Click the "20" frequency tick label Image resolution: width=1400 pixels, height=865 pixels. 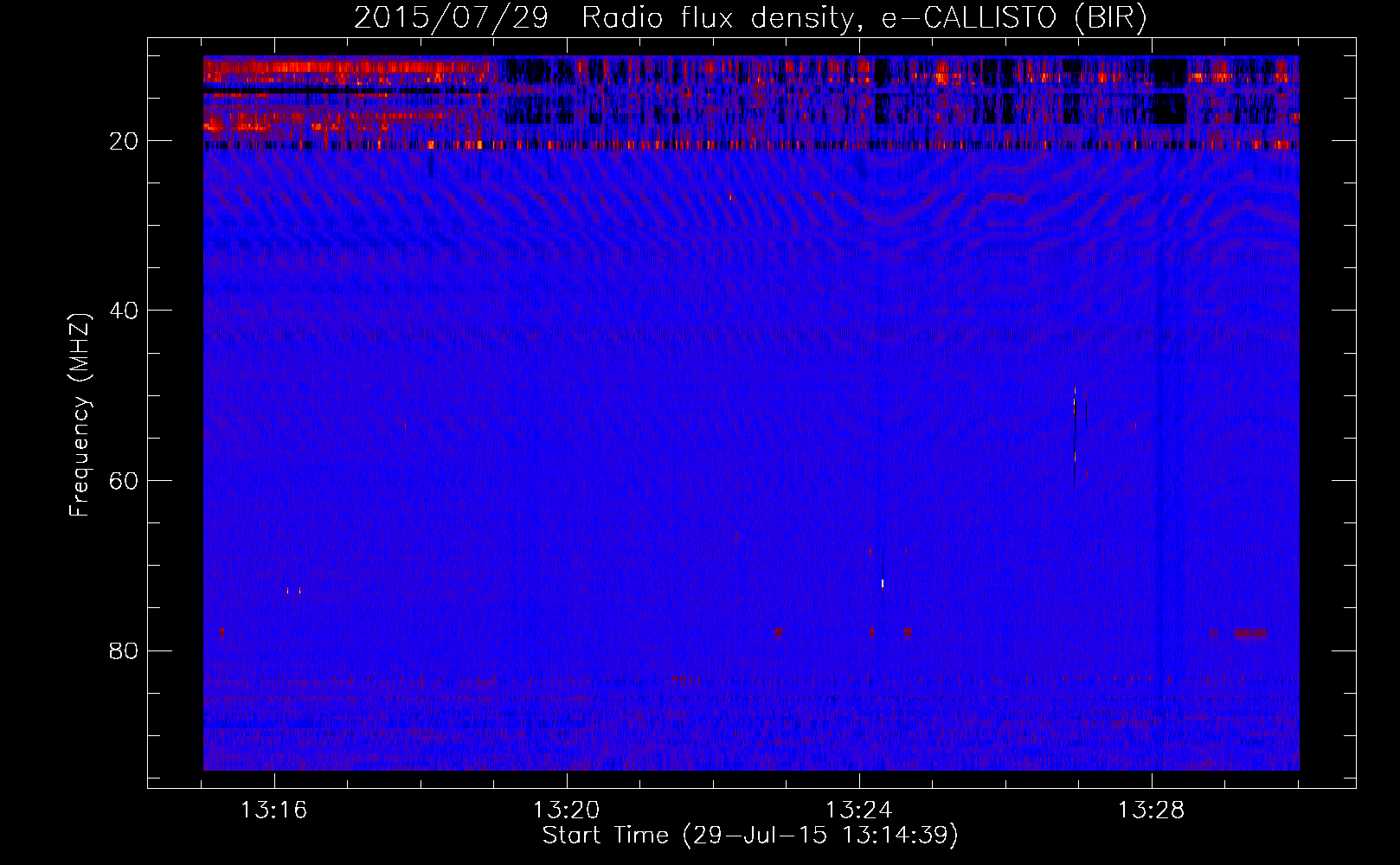tap(124, 141)
